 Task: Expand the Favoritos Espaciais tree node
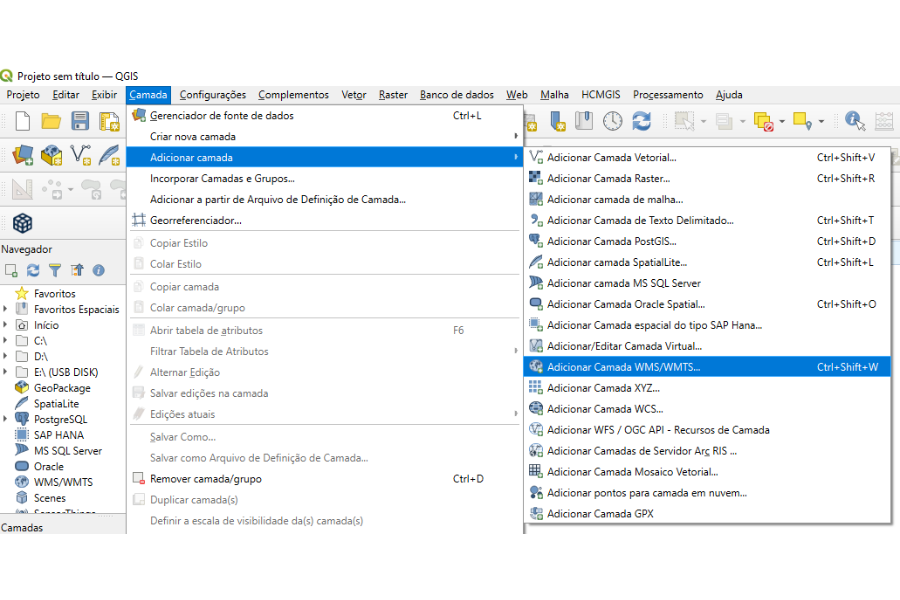[x=5, y=310]
